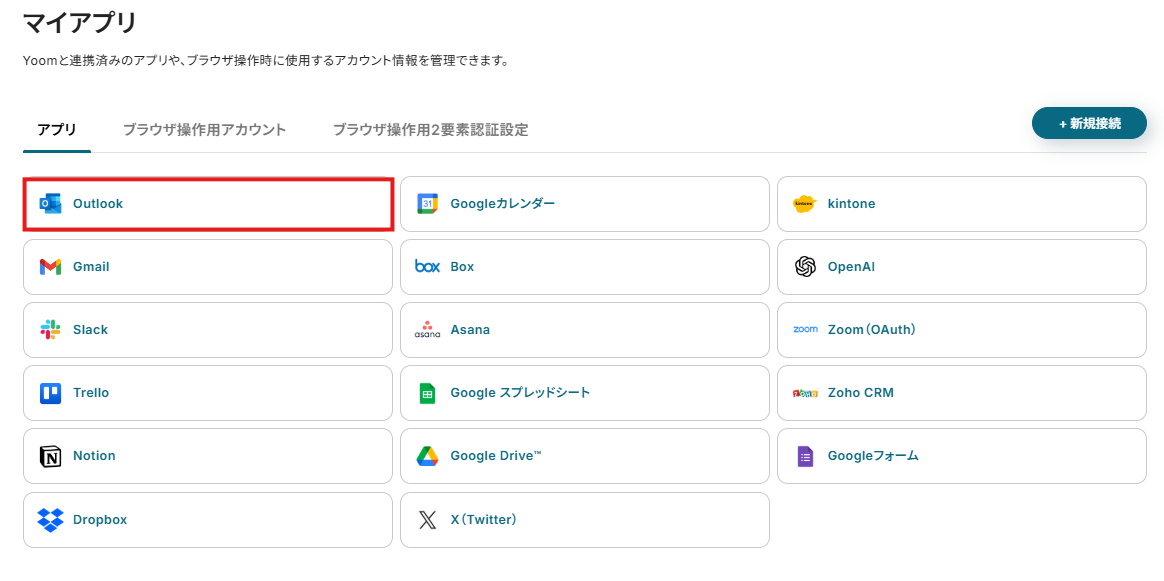Screen dimensions: 1164x581
Task: Open the Zoho CRM app link
Action: pyautogui.click(x=860, y=393)
